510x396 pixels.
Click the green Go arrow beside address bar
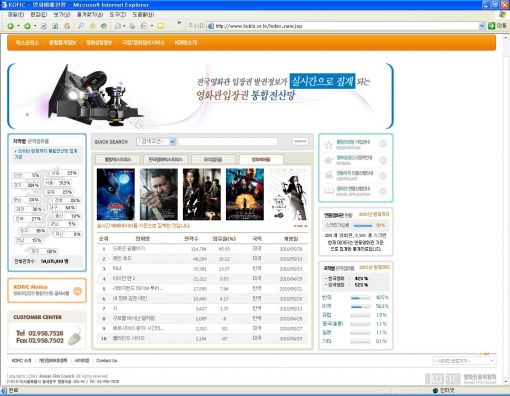pos(491,26)
